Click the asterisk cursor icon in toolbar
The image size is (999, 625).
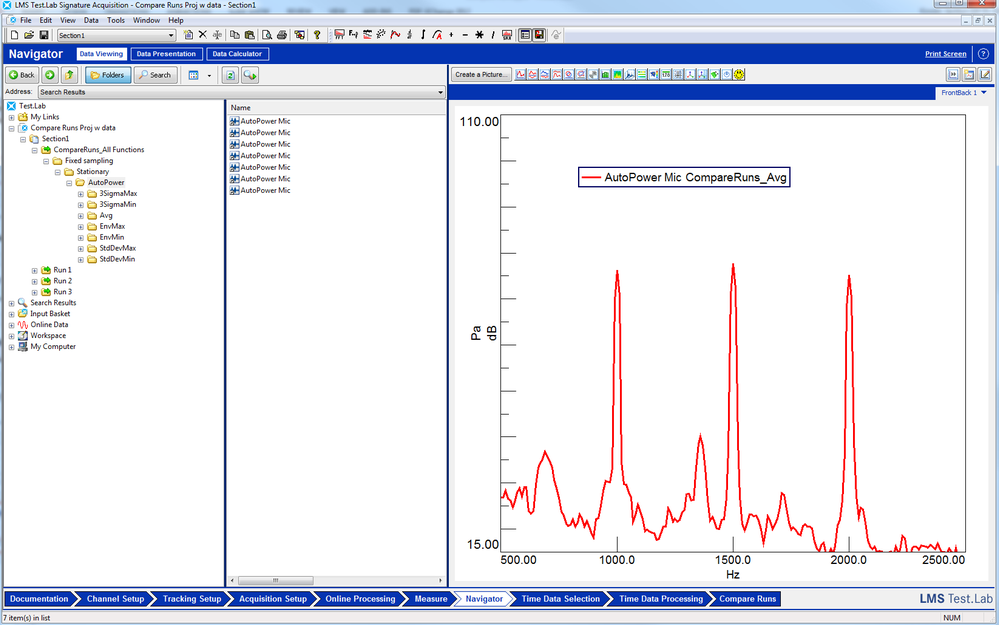(479, 35)
